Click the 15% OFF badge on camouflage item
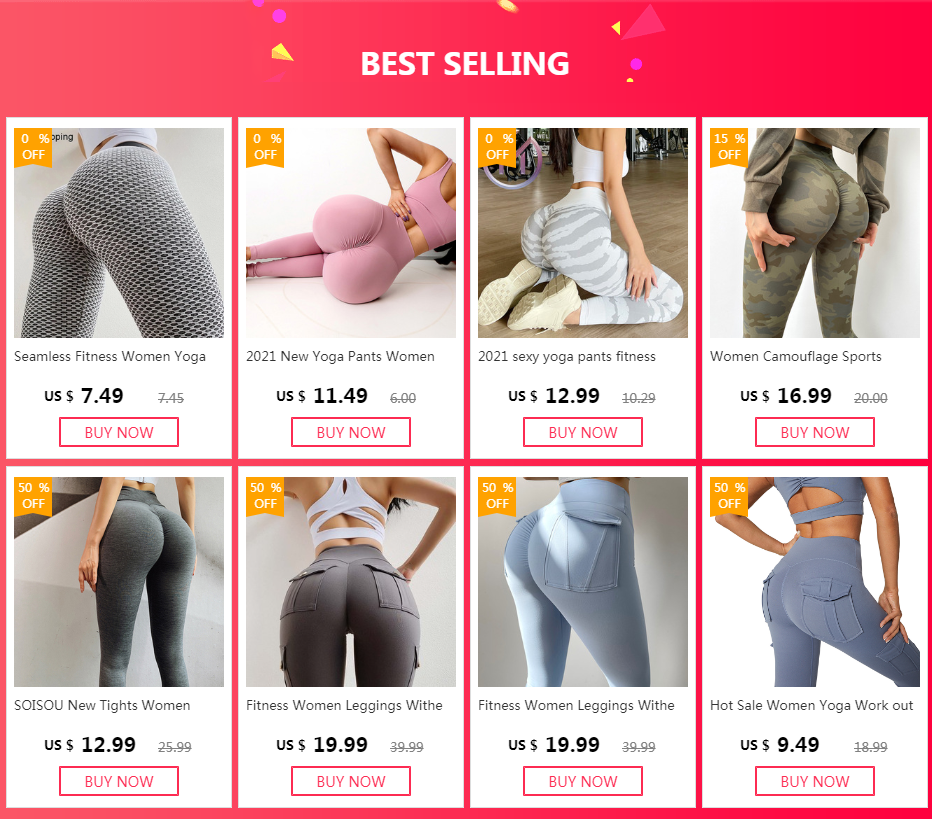932x819 pixels. (x=729, y=147)
